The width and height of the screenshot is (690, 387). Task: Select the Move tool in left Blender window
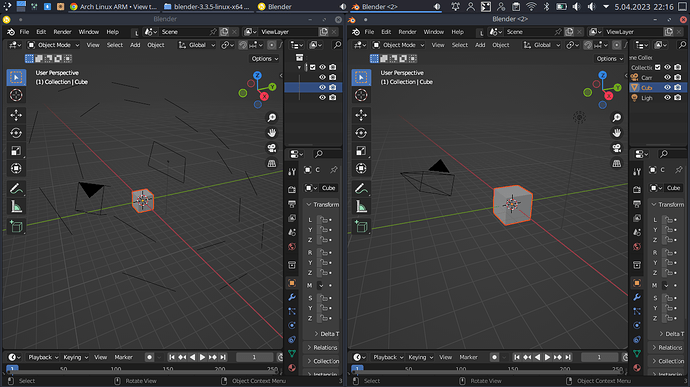point(16,115)
